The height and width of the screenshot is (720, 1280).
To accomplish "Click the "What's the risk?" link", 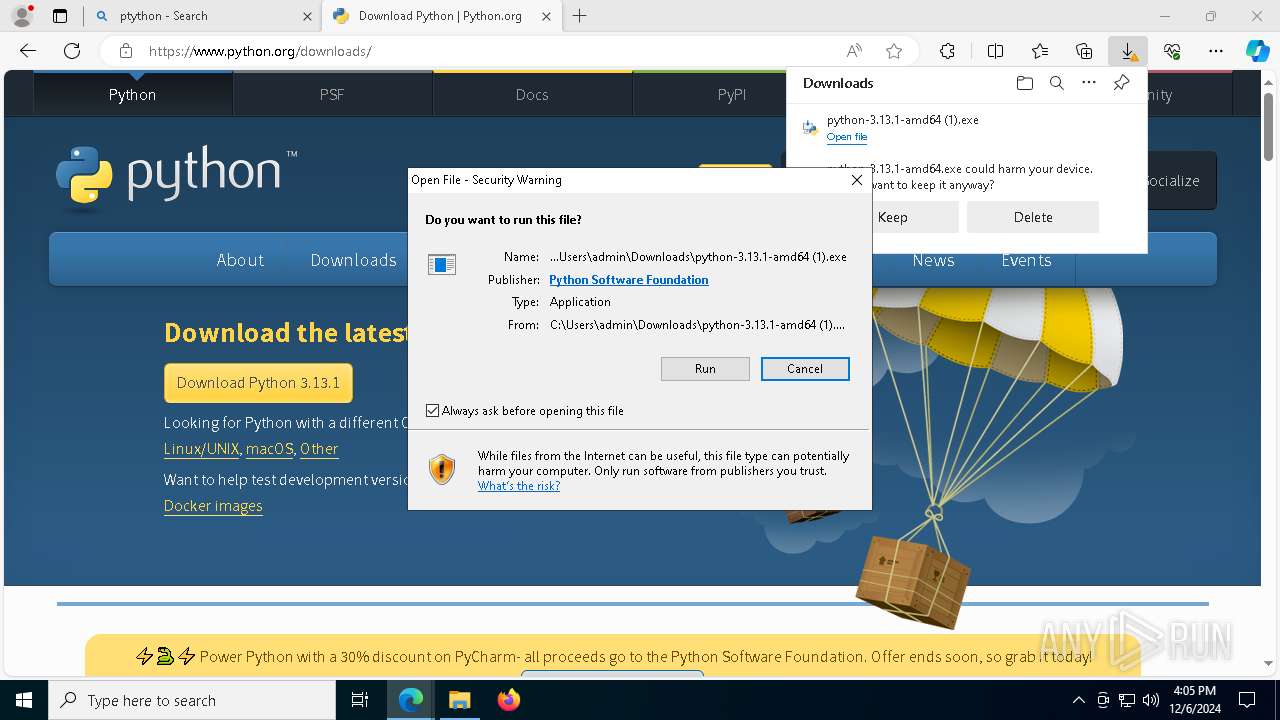I will coord(519,486).
